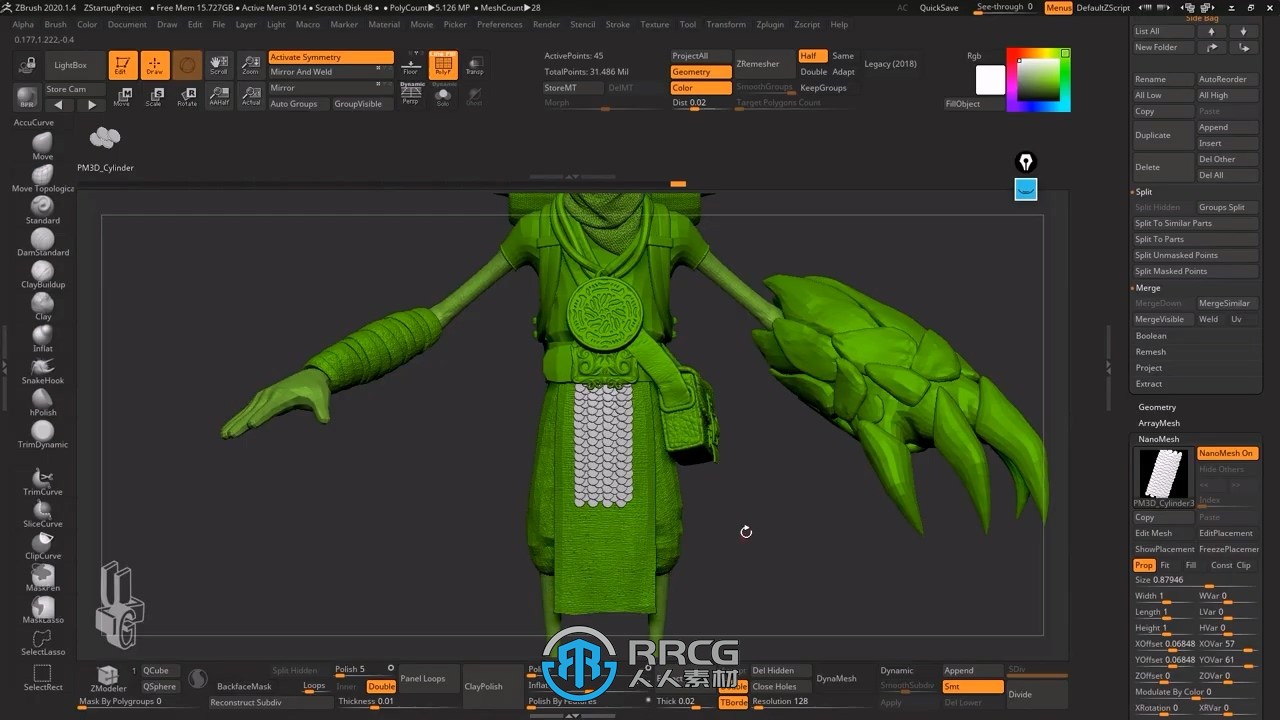The width and height of the screenshot is (1280, 720).
Task: Open the Zplugin menu
Action: pos(770,24)
